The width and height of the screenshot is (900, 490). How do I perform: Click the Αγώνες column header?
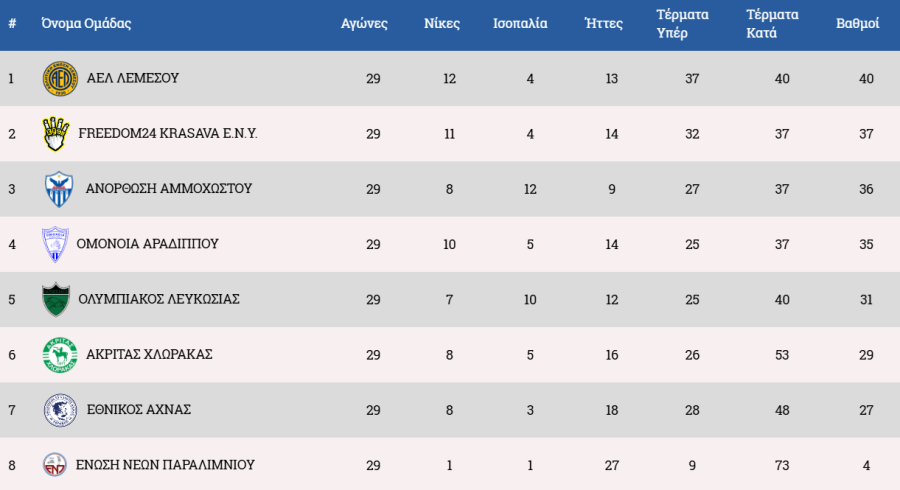click(364, 24)
